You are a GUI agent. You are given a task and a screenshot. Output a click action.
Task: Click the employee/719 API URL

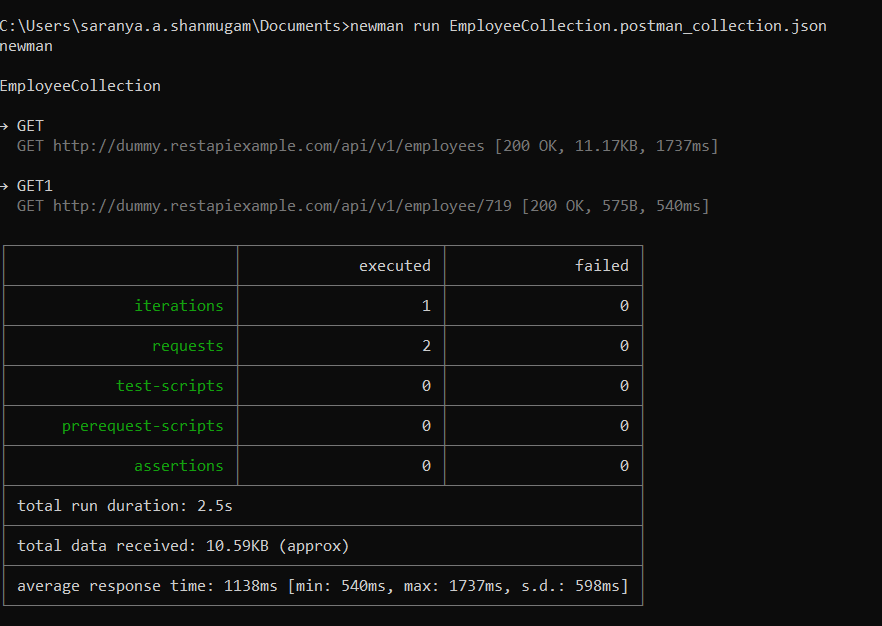[282, 206]
